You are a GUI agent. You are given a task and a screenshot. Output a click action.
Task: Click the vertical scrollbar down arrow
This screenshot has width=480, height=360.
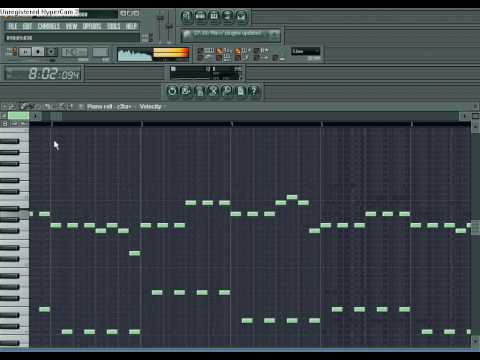[475, 341]
